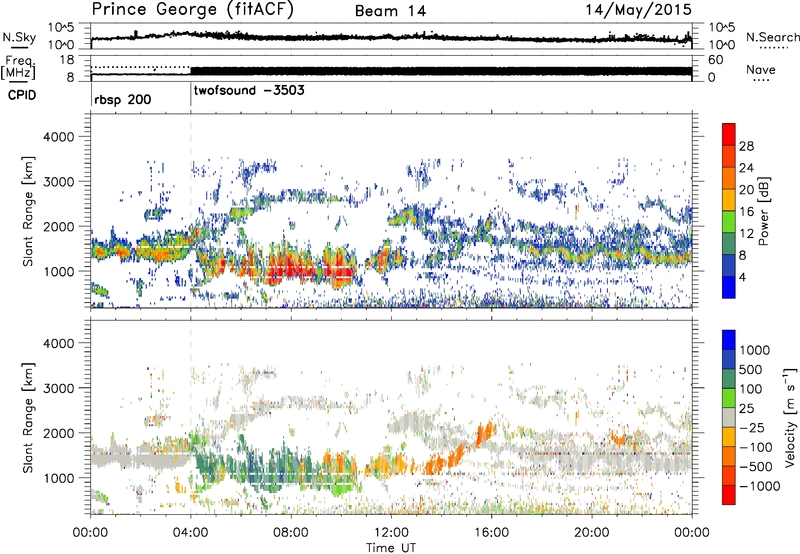Image resolution: width=800 pixels, height=554 pixels.
Task: Click the thick black frequency band after 04:00
Action: click(x=441, y=71)
